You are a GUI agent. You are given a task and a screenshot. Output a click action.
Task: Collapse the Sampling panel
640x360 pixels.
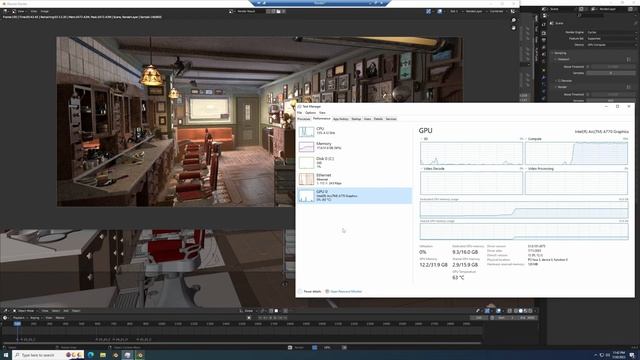point(559,53)
